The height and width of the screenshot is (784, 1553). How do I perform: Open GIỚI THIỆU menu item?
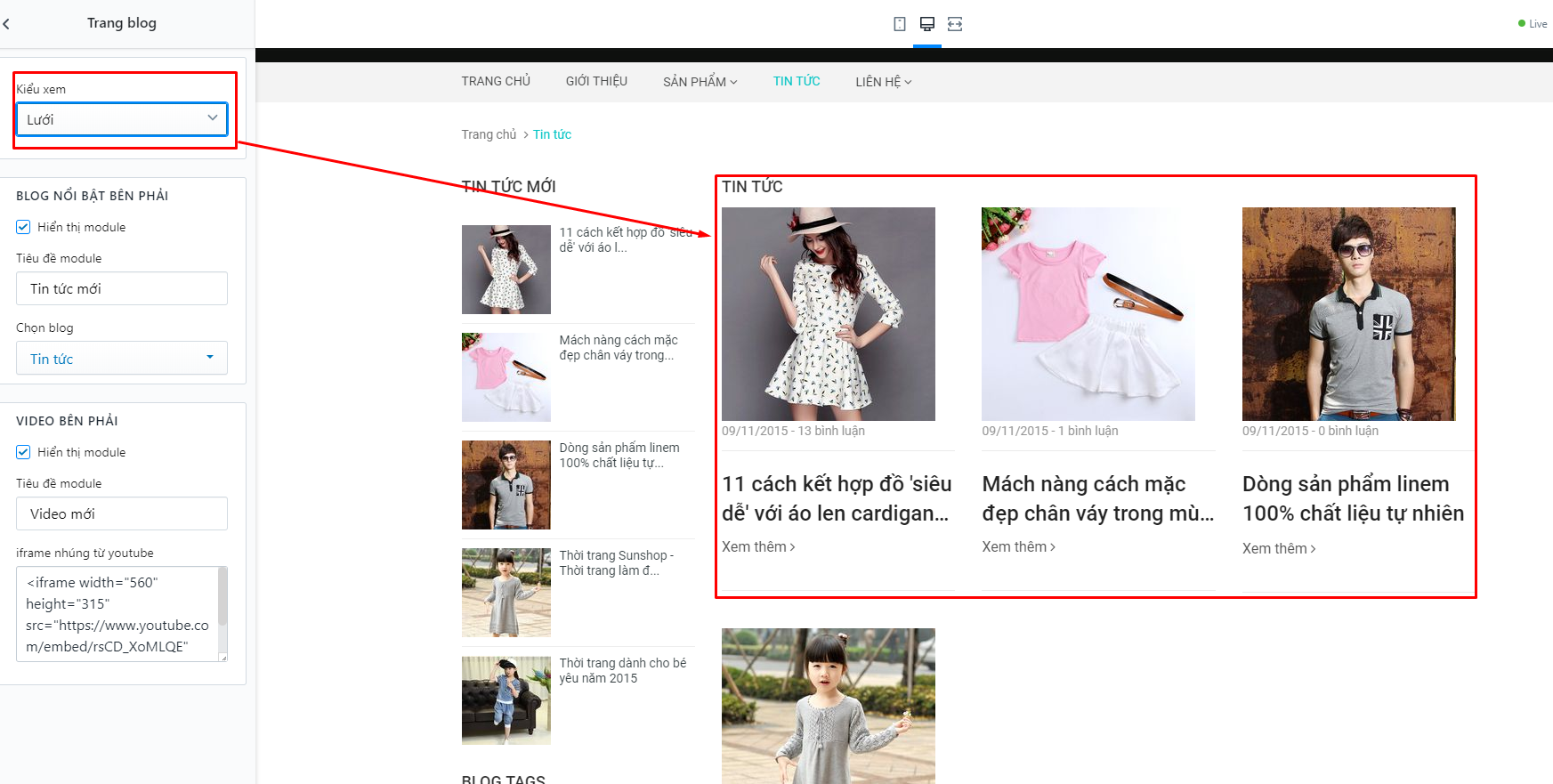click(596, 81)
